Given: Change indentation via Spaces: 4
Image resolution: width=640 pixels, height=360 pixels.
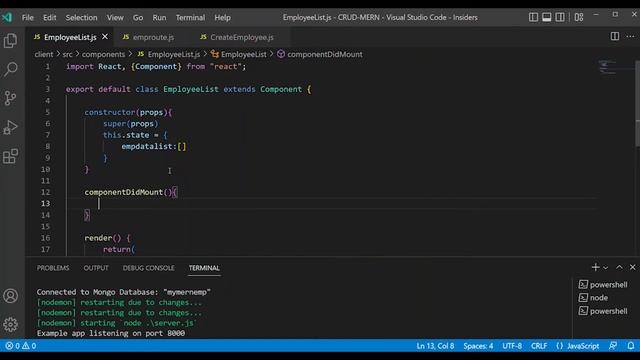Looking at the screenshot, I should [x=478, y=346].
